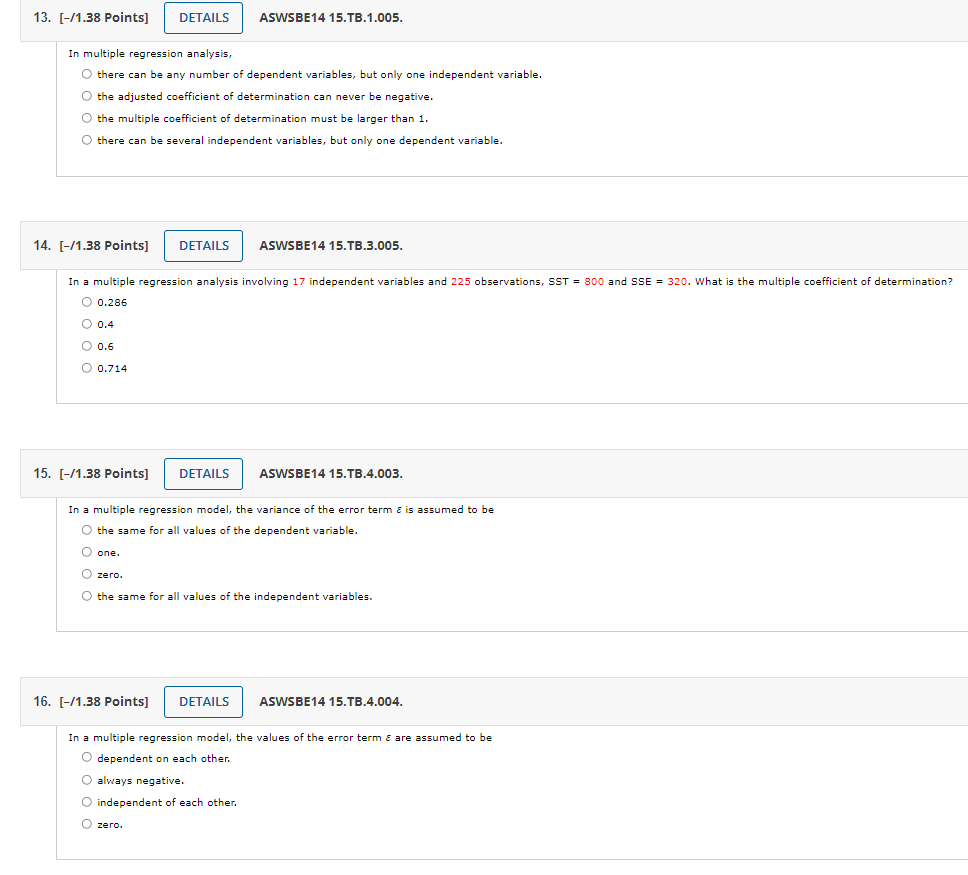Click the question 16 prompt about error values
The image size is (968, 875).
(x=280, y=737)
